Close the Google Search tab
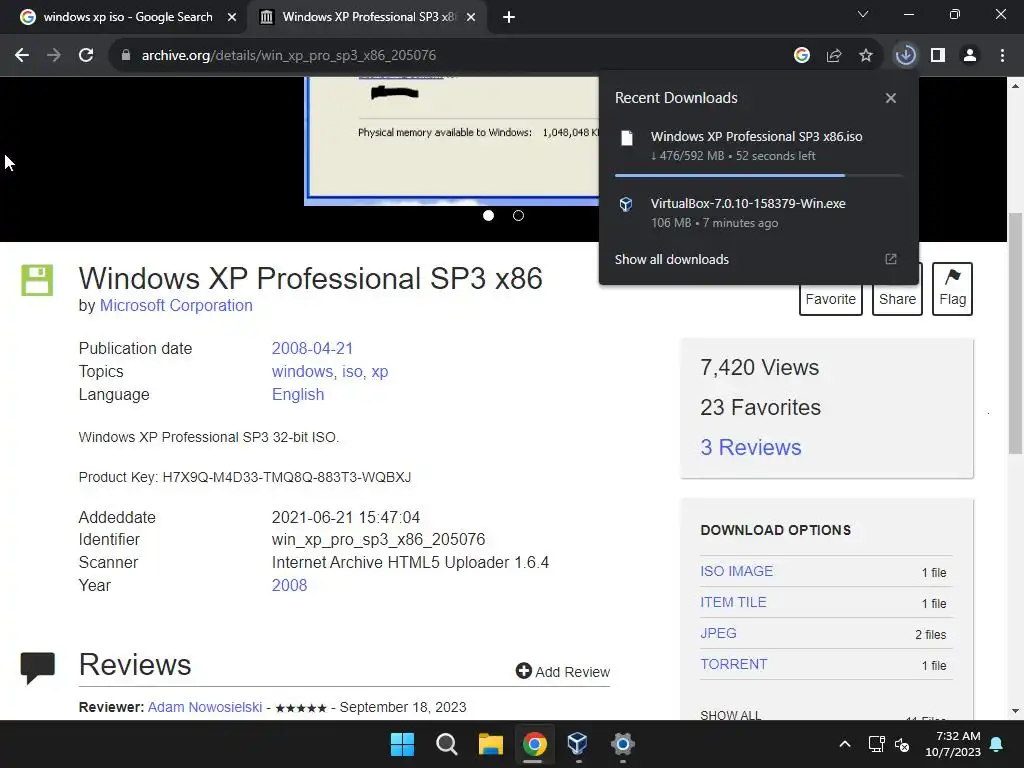 [x=232, y=18]
